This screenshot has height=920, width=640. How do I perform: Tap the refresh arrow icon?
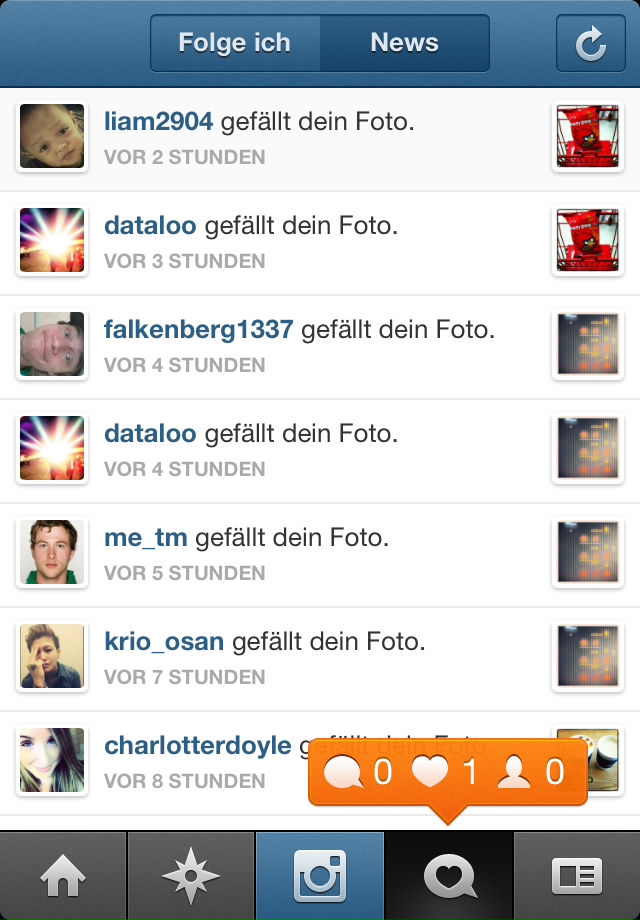click(590, 43)
